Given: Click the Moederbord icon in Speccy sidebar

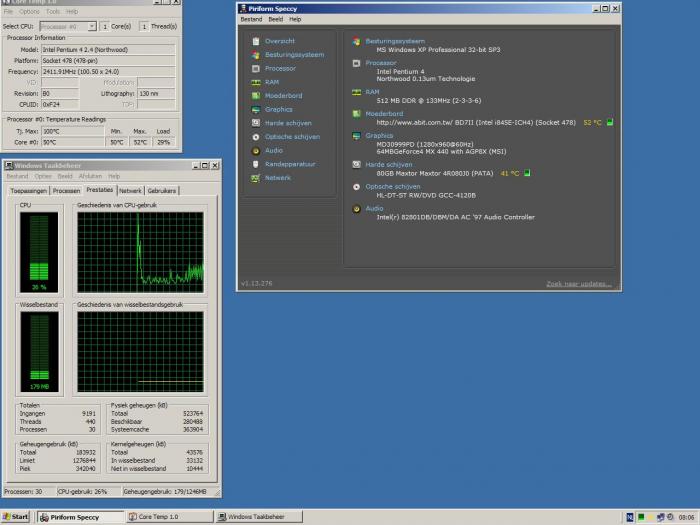Looking at the screenshot, I should coord(256,96).
